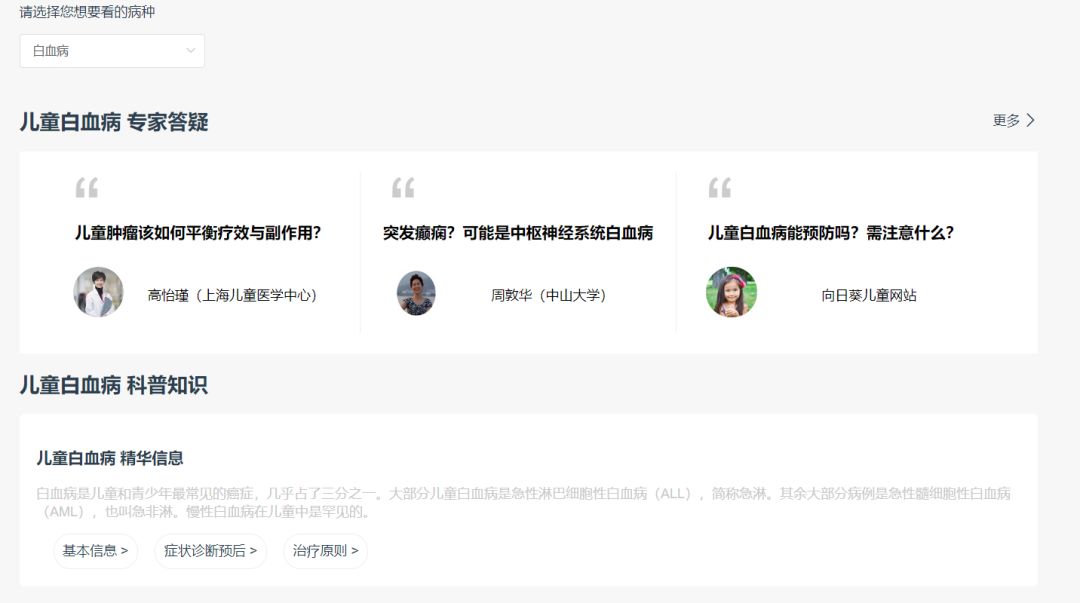The image size is (1080, 603).
Task: Click 周敦华's doctor avatar photo
Action: click(x=416, y=294)
